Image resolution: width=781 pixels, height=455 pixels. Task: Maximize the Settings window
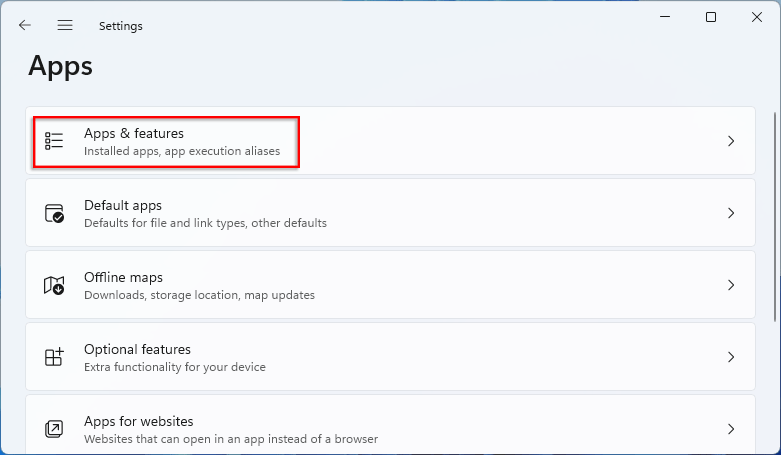pyautogui.click(x=711, y=17)
